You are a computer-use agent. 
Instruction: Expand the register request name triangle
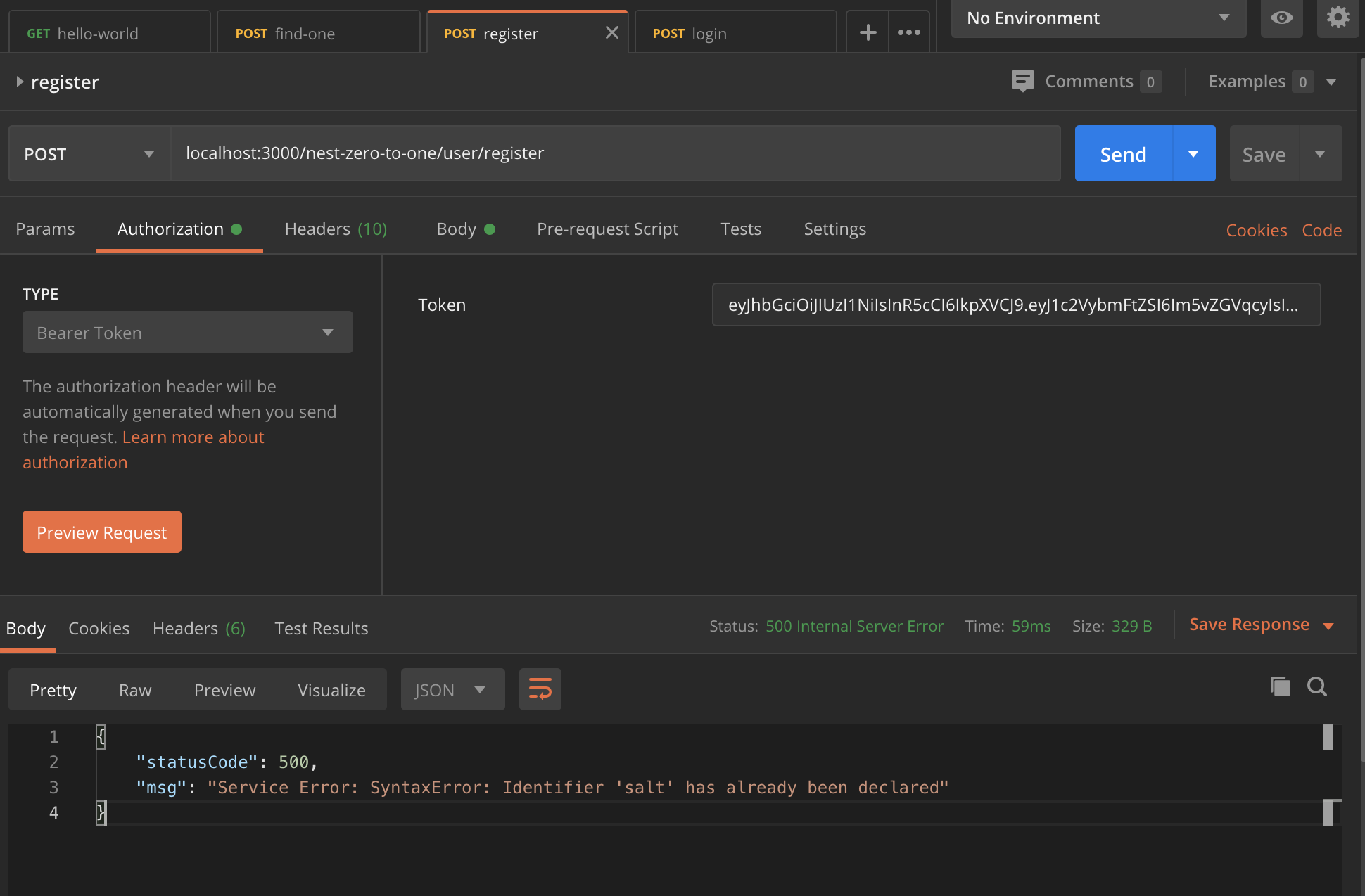tap(20, 82)
